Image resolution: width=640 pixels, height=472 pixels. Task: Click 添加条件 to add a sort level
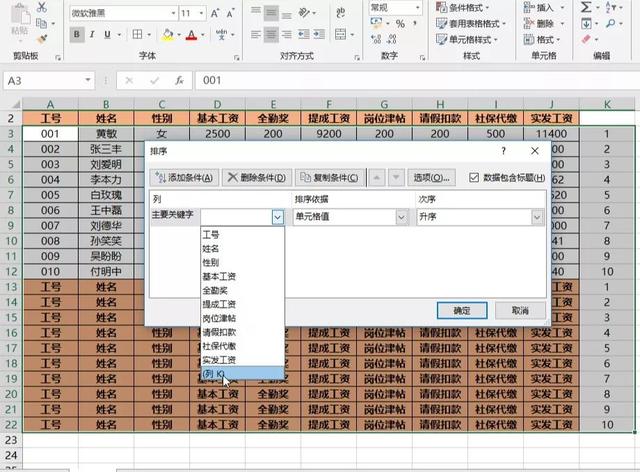tap(183, 178)
